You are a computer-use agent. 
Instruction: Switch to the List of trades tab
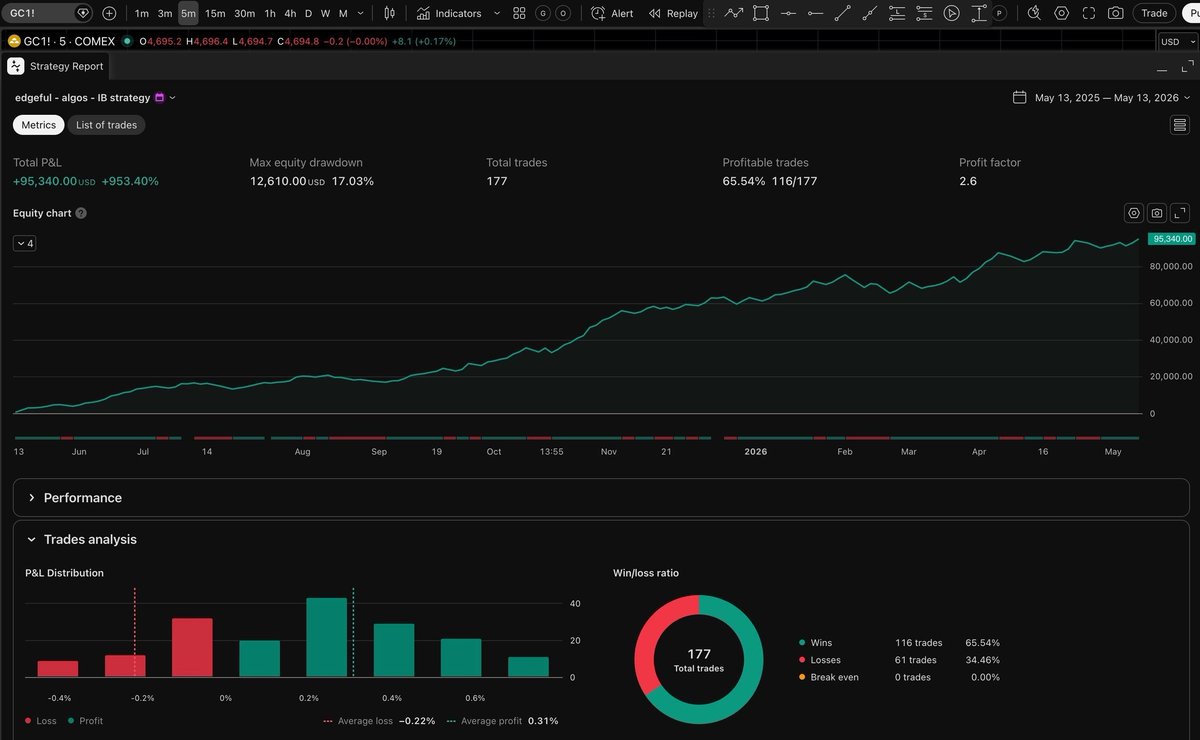point(106,125)
